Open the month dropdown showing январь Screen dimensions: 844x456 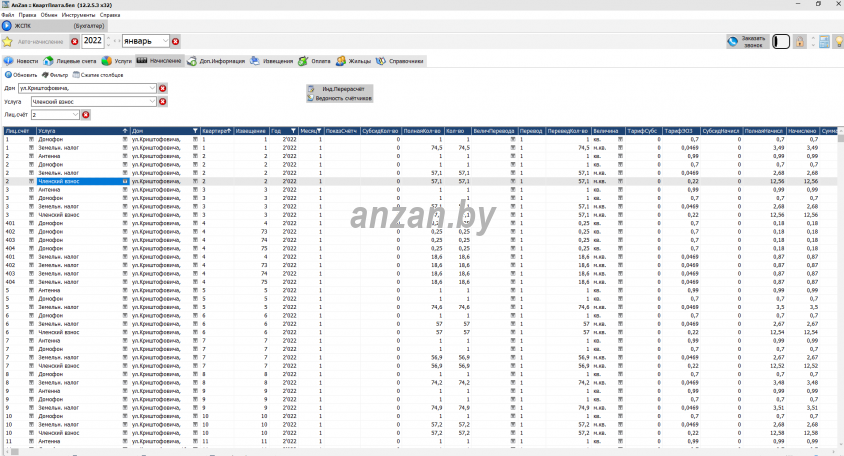[x=164, y=41]
